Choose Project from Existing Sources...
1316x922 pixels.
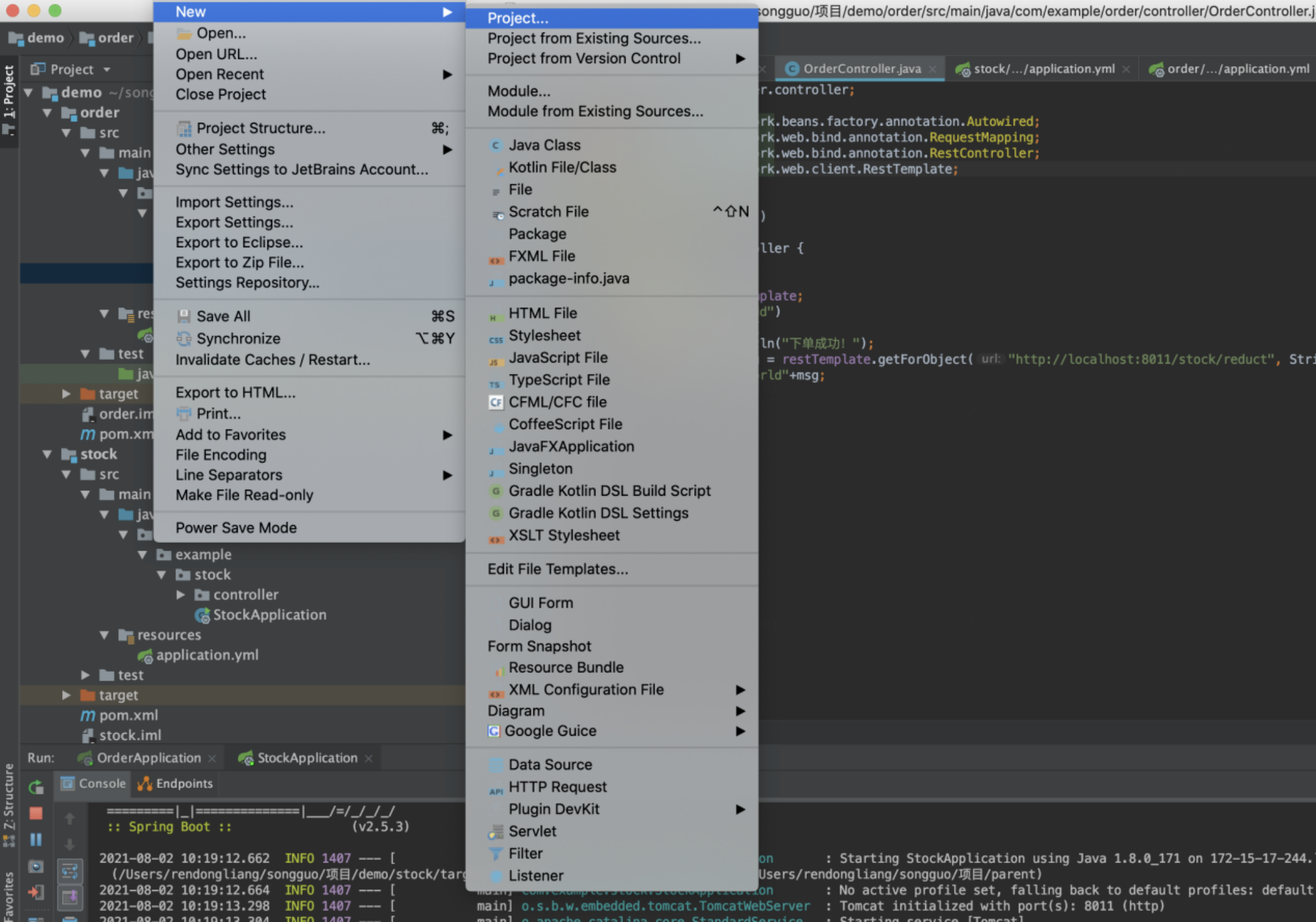(612, 38)
